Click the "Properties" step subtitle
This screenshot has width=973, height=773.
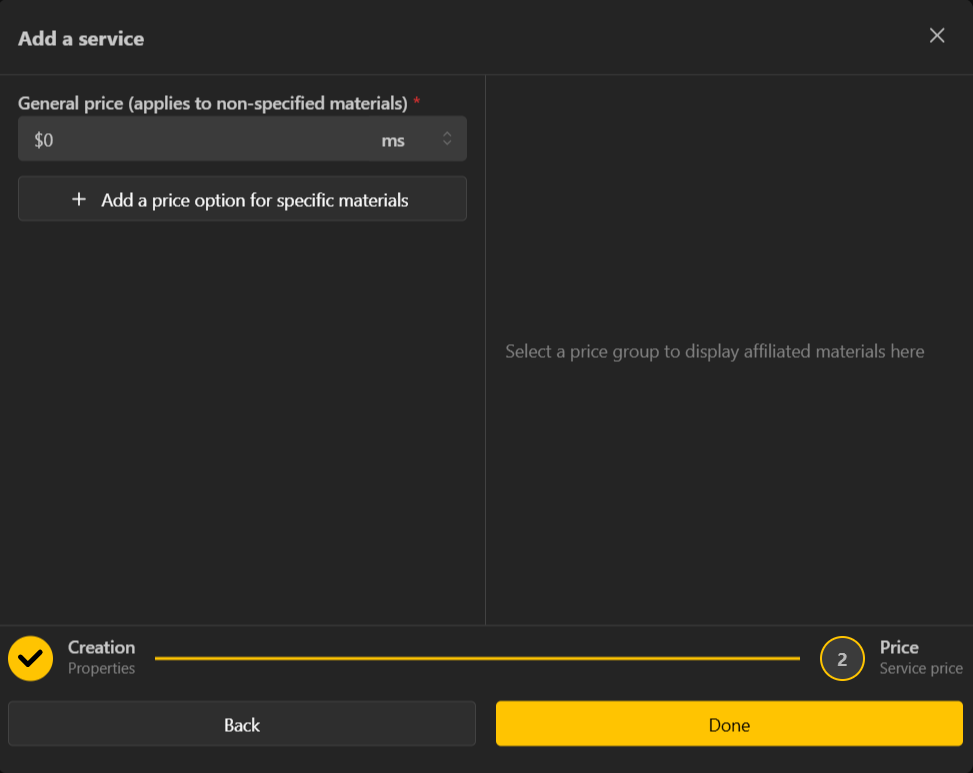coord(101,669)
